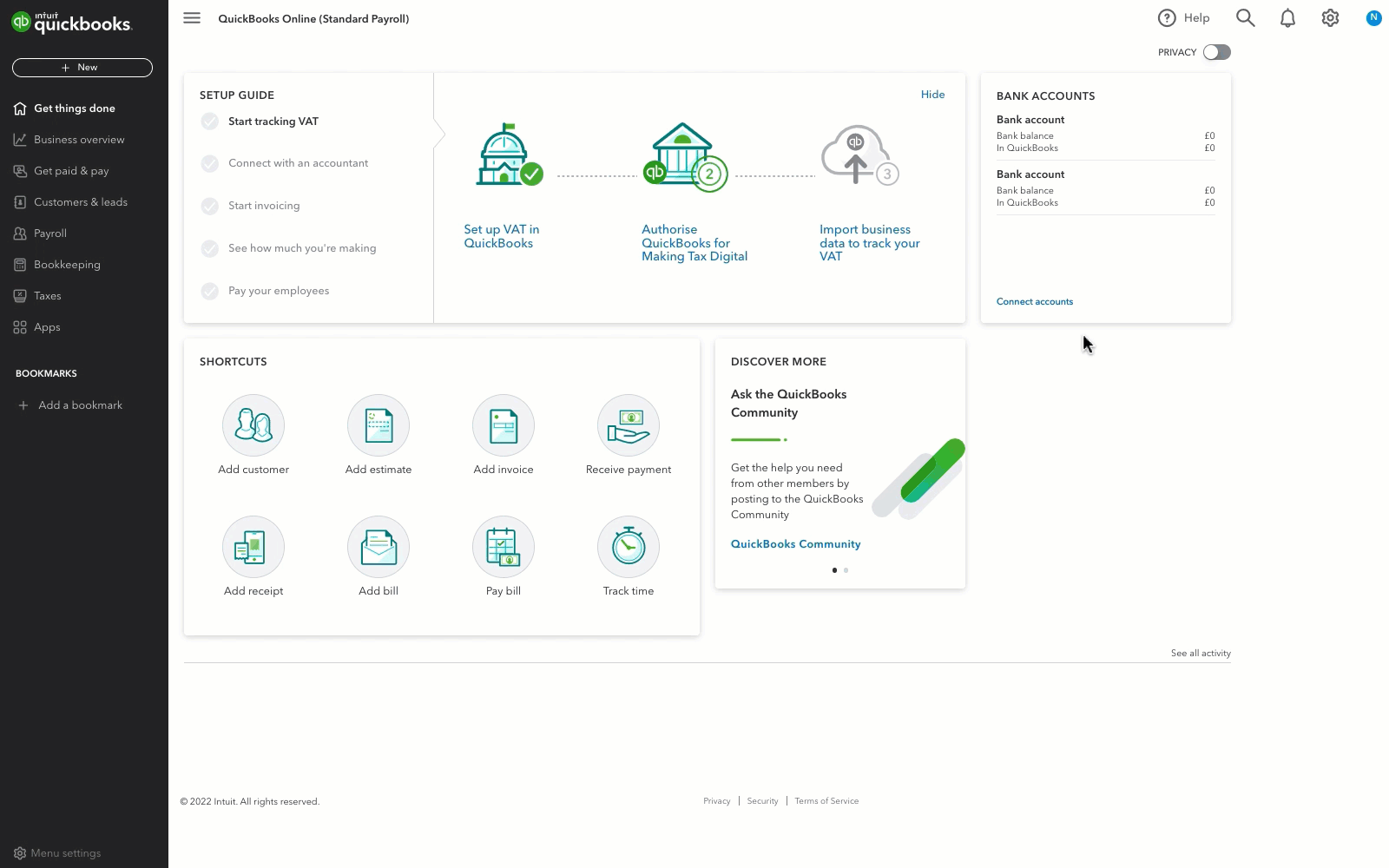Image resolution: width=1389 pixels, height=868 pixels.
Task: Open the notifications bell
Action: pyautogui.click(x=1287, y=18)
